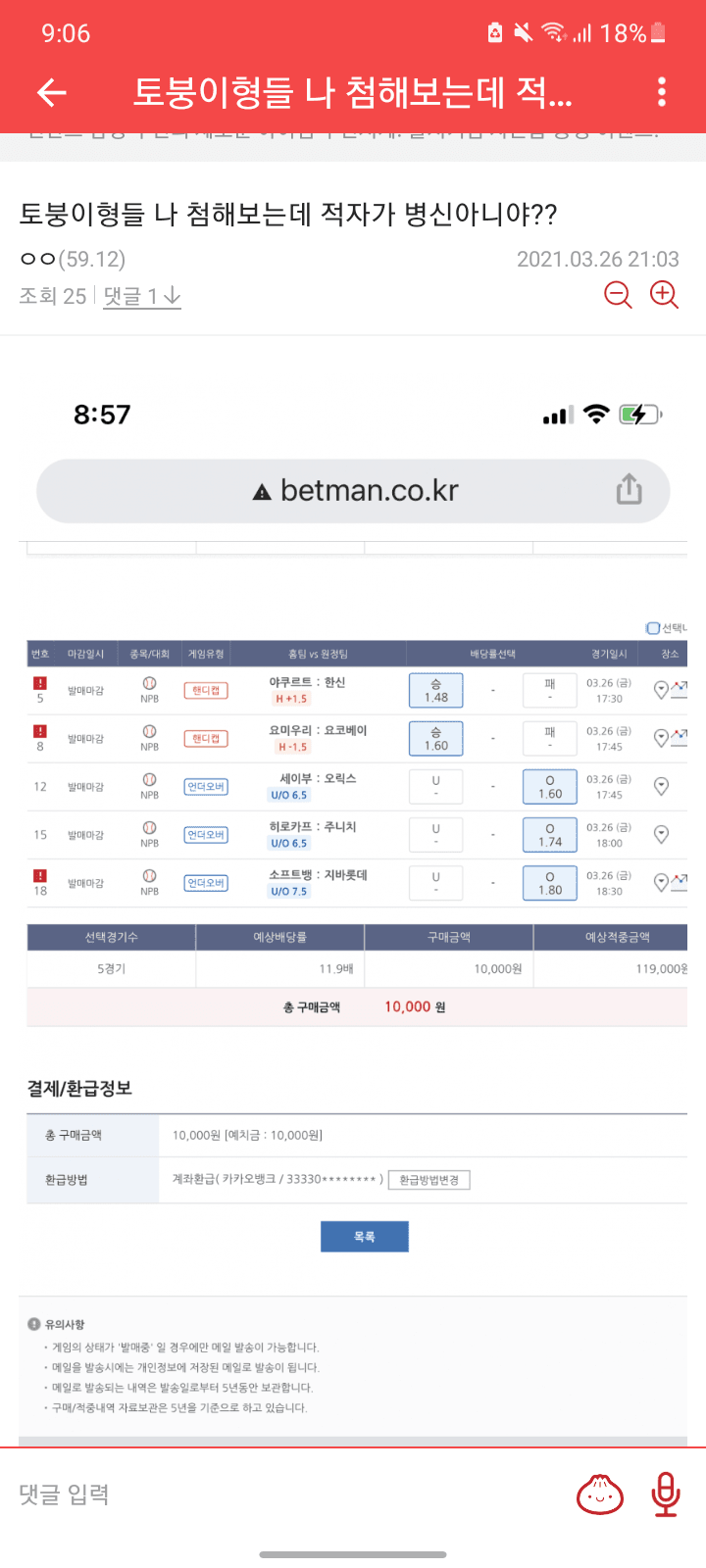
Task: Select O 1.80 for 소프트뱅 game
Action: coord(550,883)
